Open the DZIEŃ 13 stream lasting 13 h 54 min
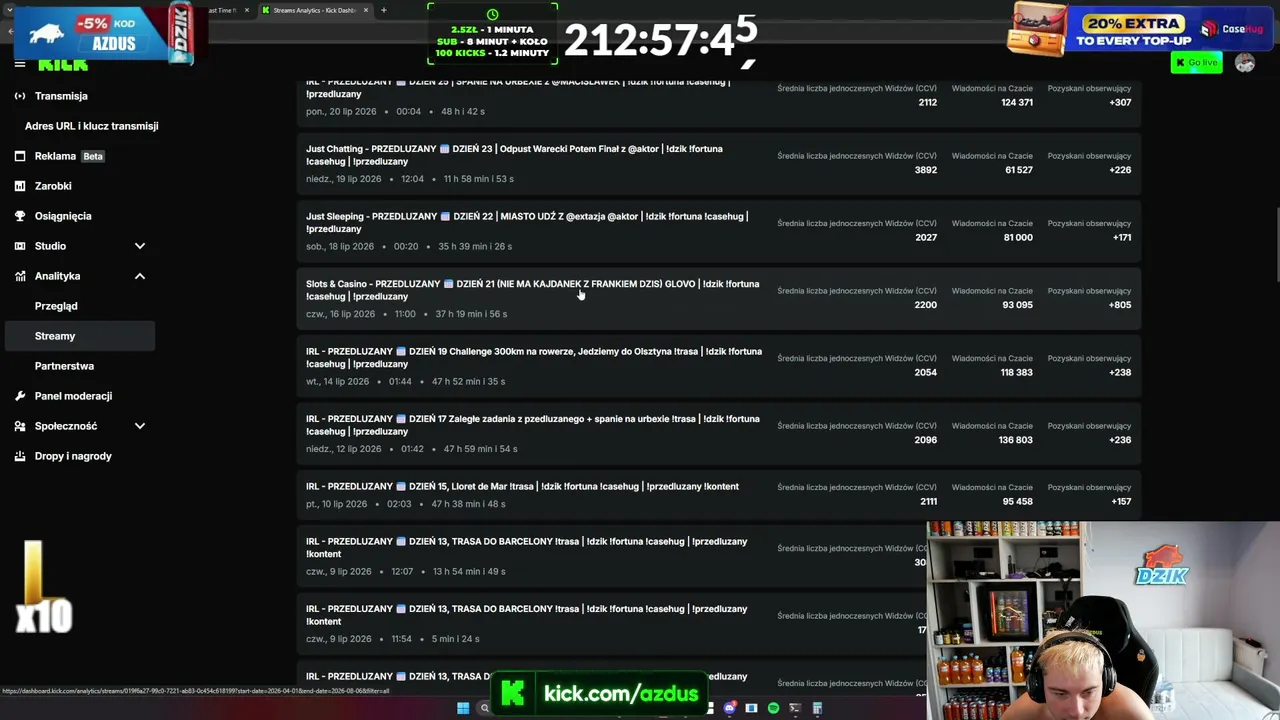The image size is (1280, 720). (x=612, y=555)
